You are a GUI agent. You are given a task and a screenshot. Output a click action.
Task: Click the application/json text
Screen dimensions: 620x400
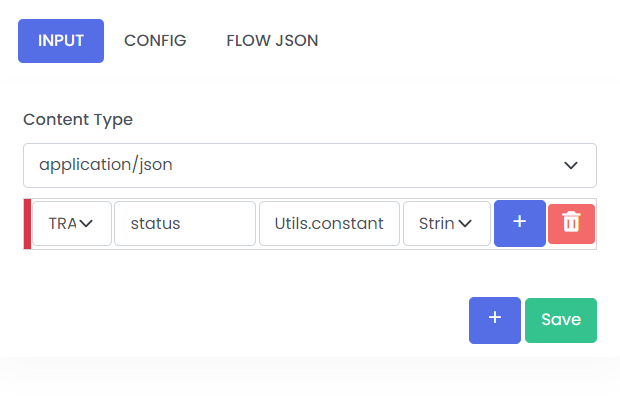point(106,164)
